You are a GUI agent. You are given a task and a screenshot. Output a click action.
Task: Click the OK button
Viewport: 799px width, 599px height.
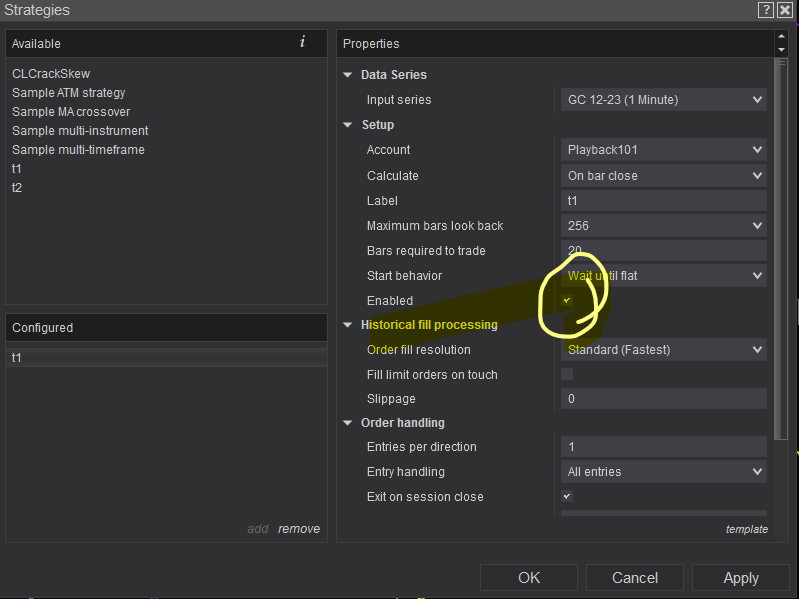[529, 578]
